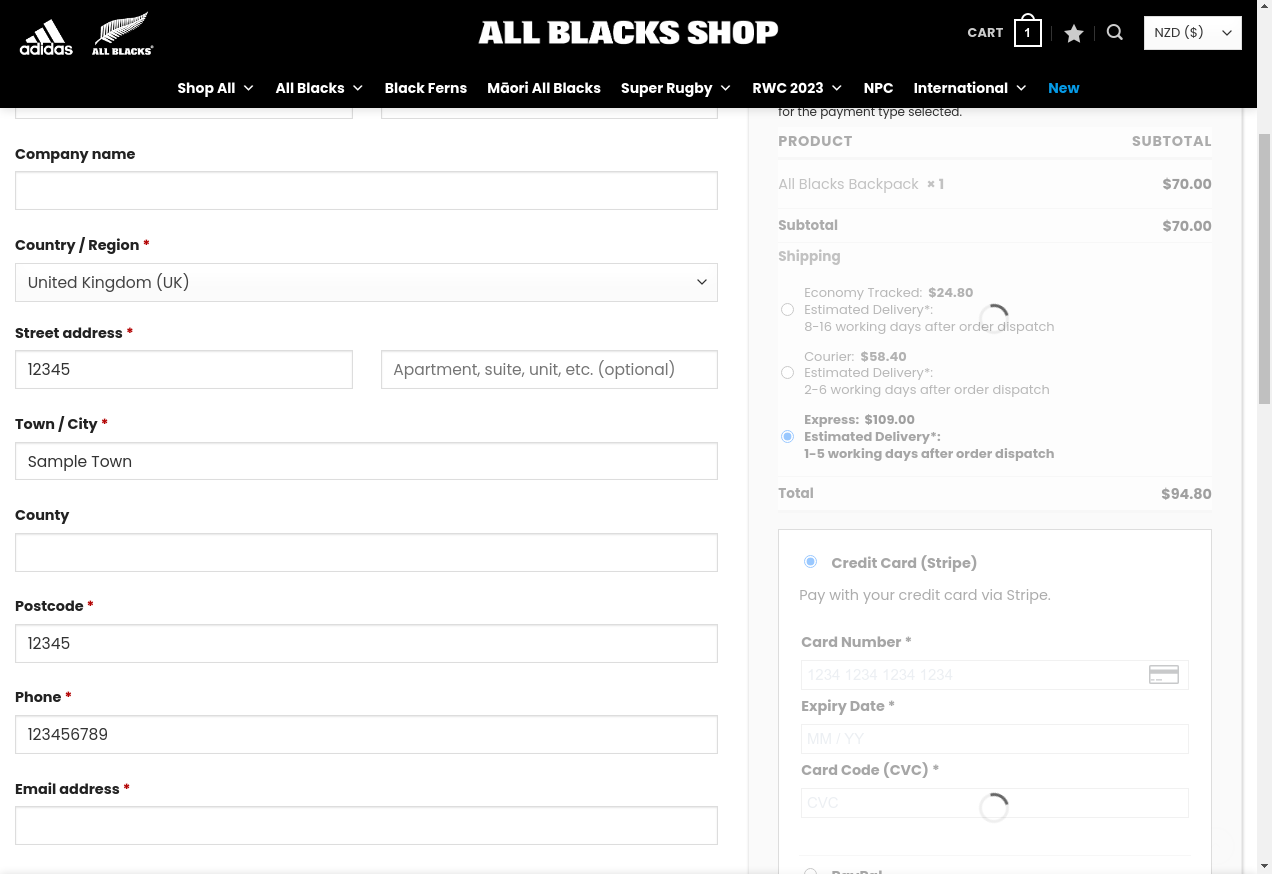1272x874 pixels.
Task: Click the Apartment, suite, unit field
Action: tap(549, 369)
